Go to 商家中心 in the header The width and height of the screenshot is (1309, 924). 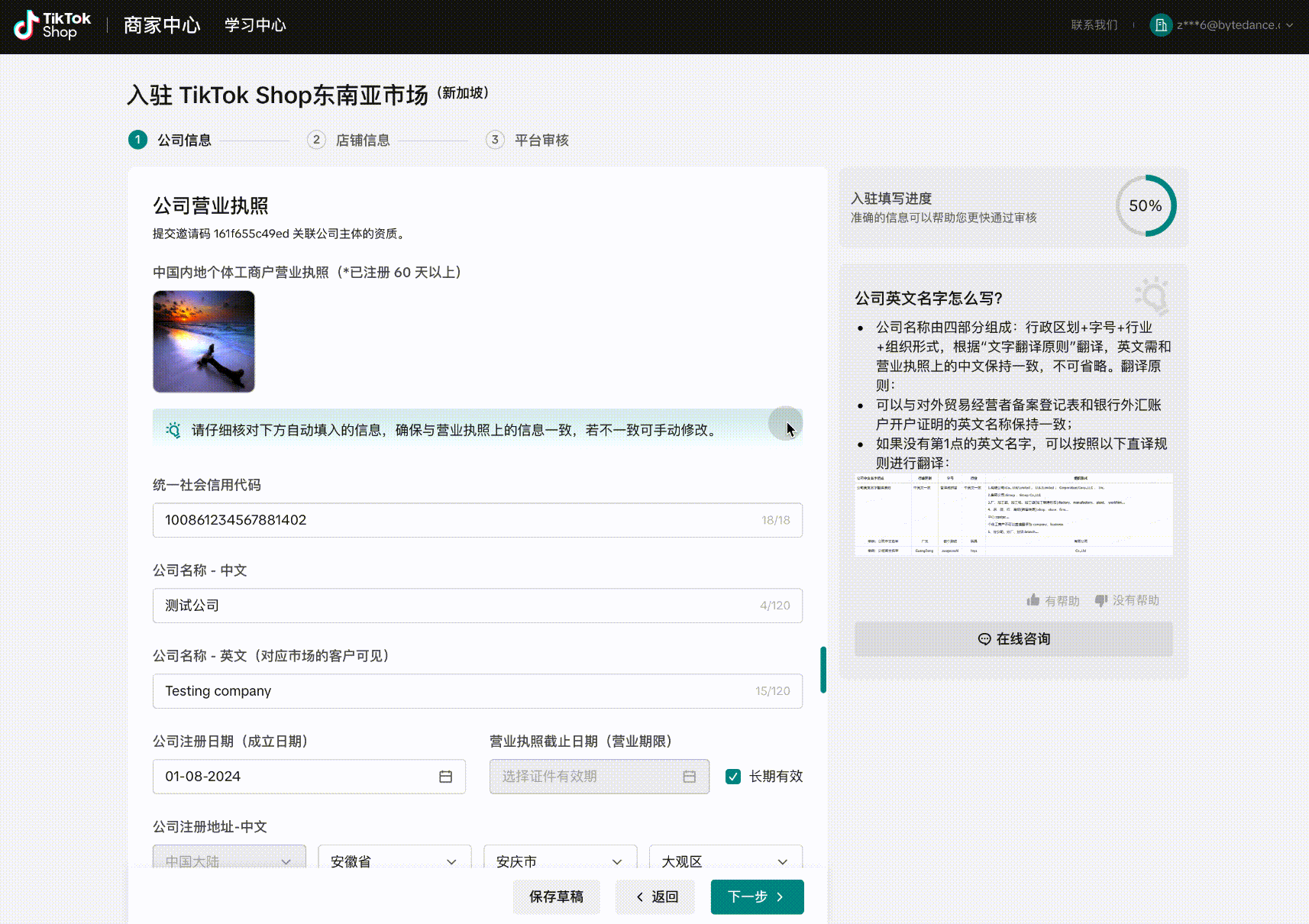(x=162, y=25)
